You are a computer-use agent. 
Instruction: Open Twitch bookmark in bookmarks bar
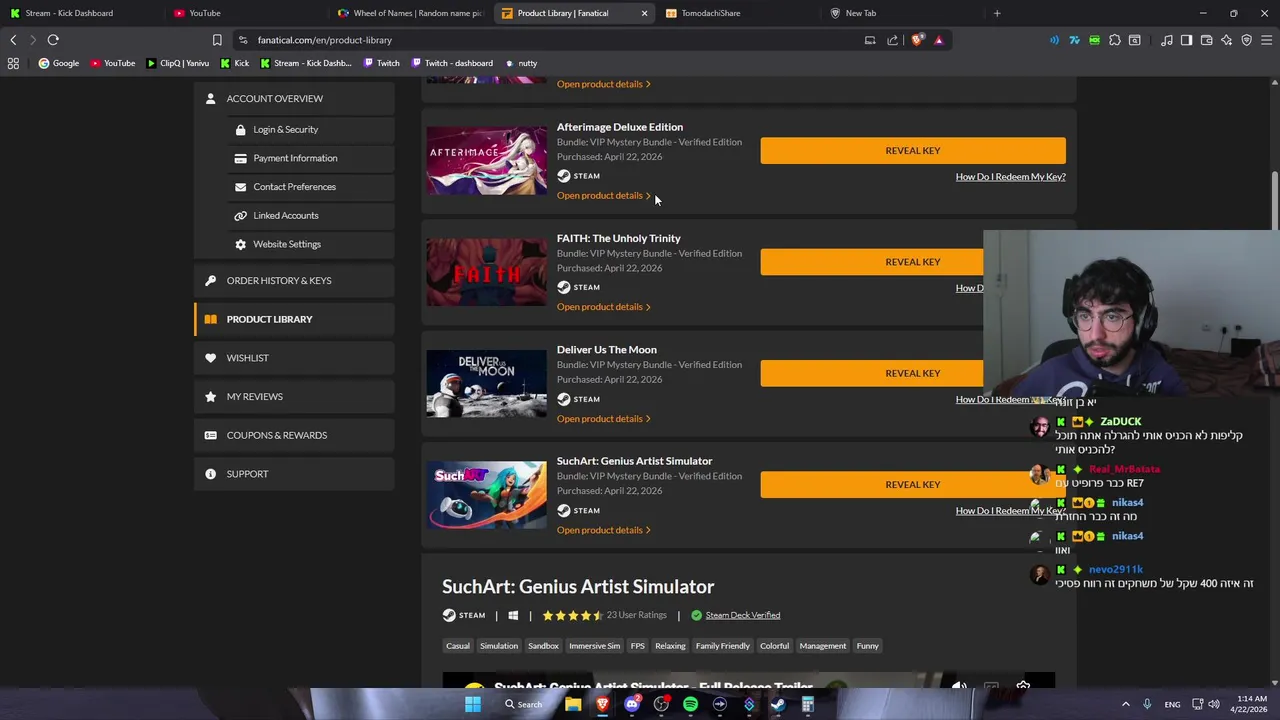(381, 63)
